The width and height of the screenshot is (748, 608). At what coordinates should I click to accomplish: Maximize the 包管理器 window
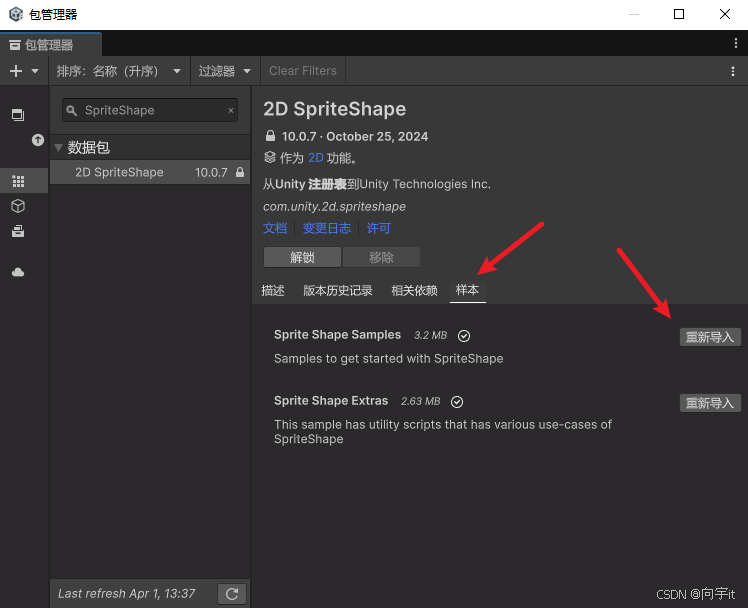tap(679, 14)
